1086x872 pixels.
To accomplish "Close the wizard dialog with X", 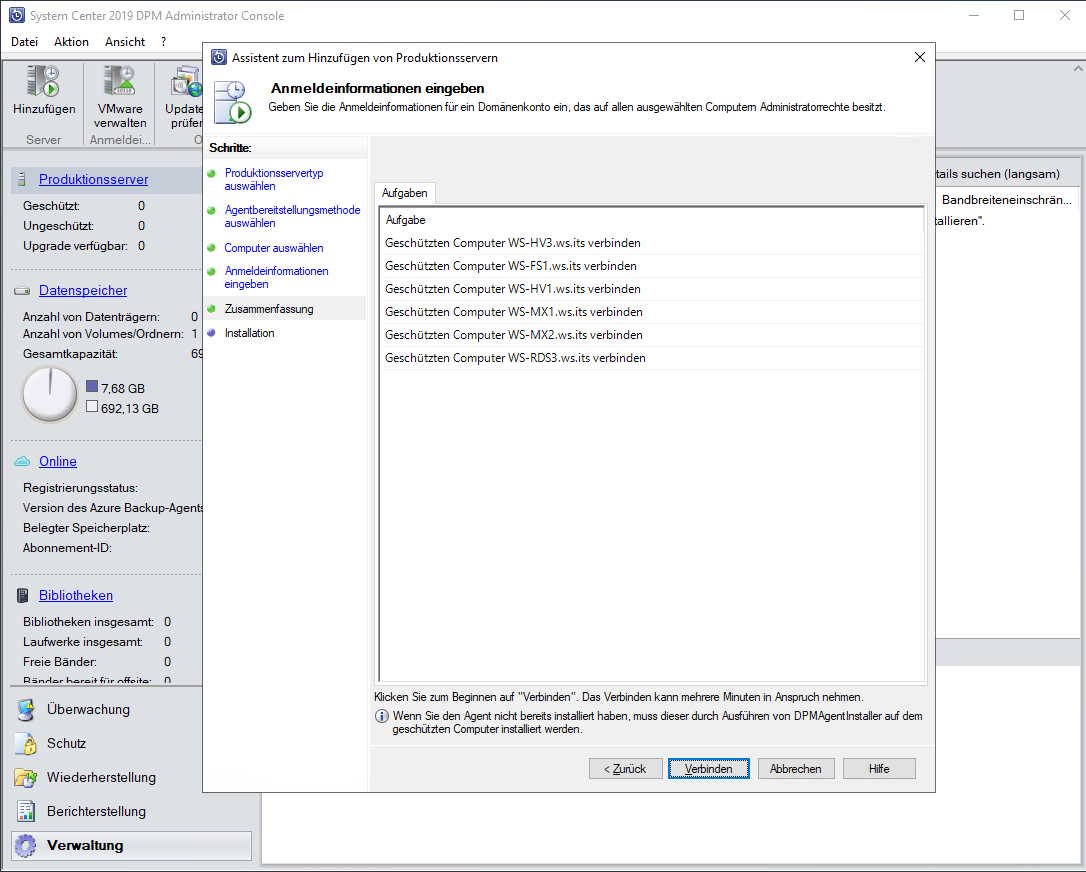I will (920, 57).
